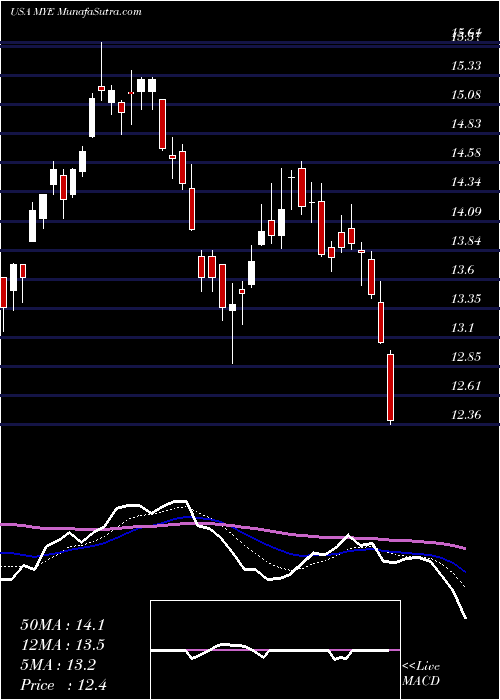Select the 14.09 price axis label
Image resolution: width=500 pixels, height=700 pixels.
[466, 211]
